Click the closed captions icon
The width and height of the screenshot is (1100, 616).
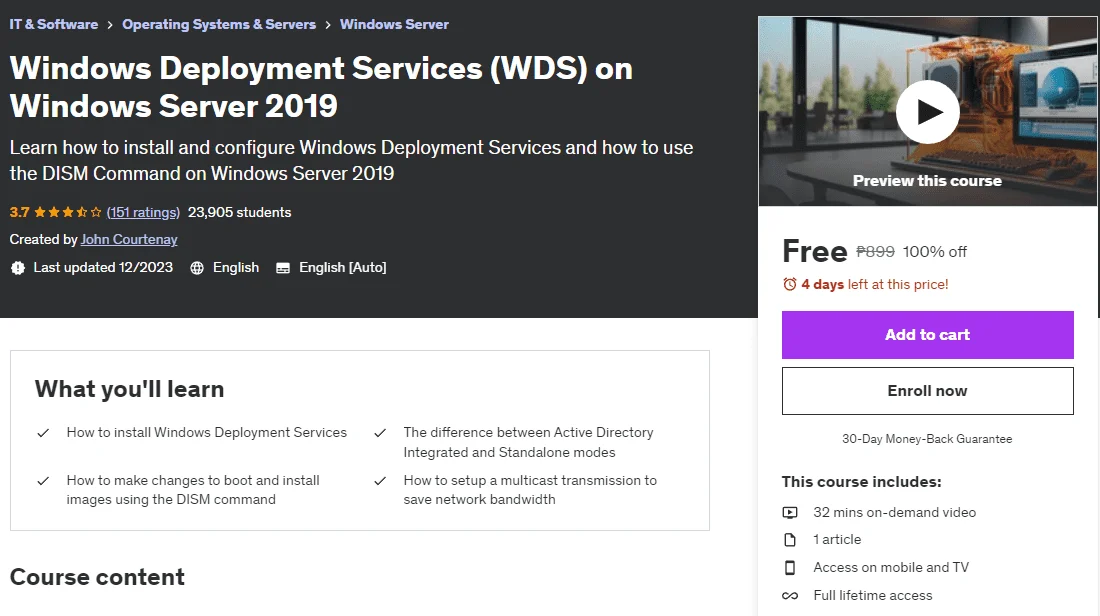pyautogui.click(x=283, y=268)
